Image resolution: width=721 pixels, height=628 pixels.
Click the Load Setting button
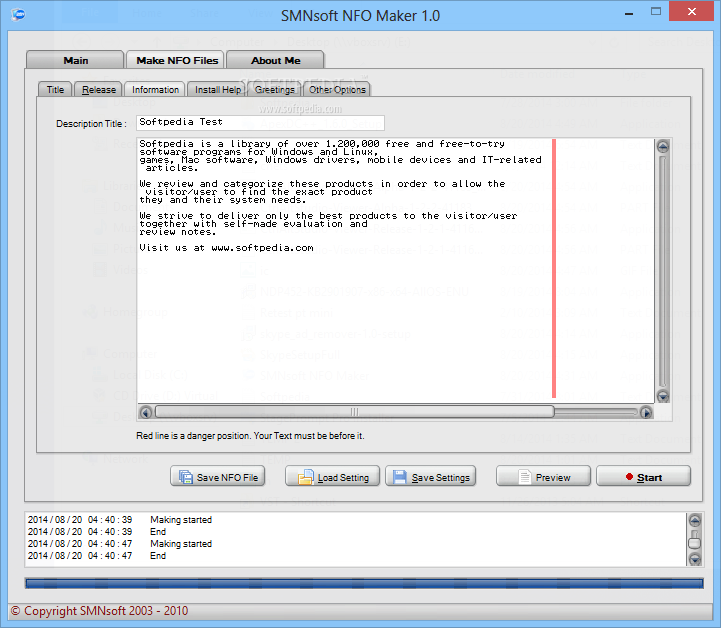point(332,476)
